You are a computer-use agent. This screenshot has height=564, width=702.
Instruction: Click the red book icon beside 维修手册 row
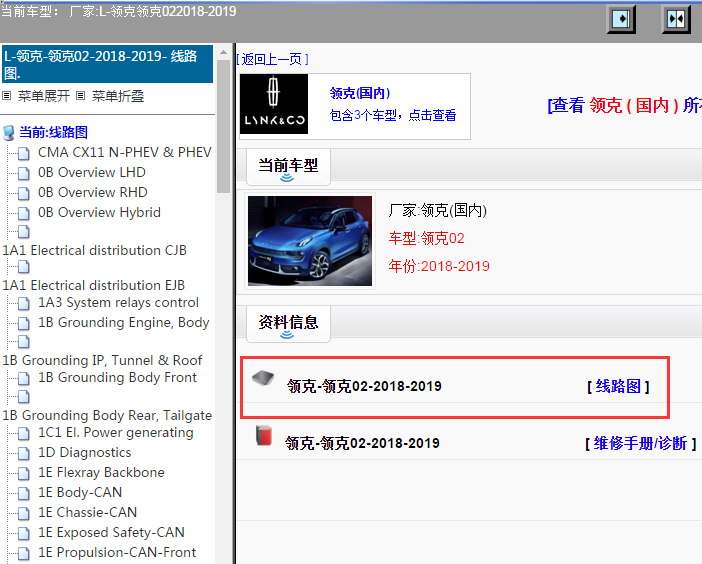[264, 436]
